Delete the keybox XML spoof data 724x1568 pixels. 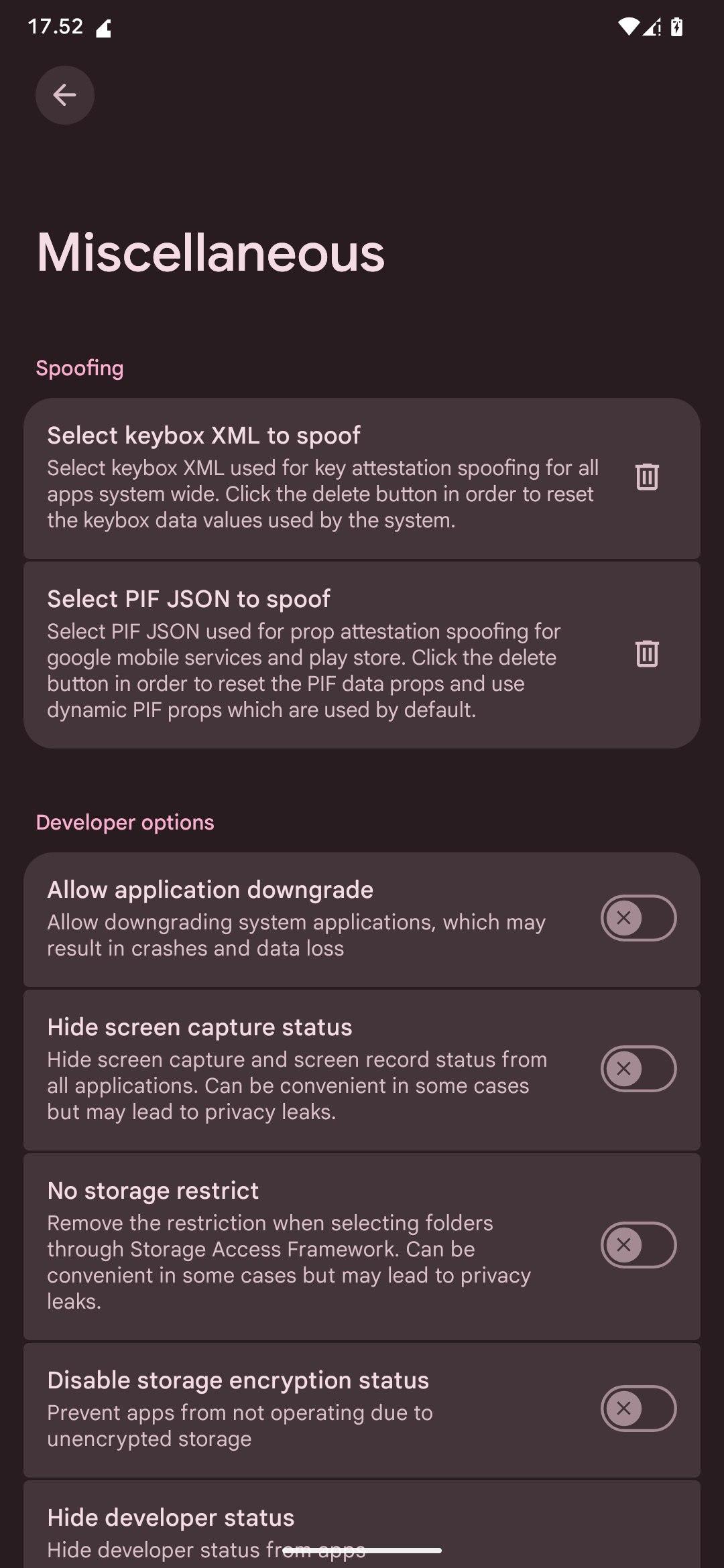pos(647,477)
